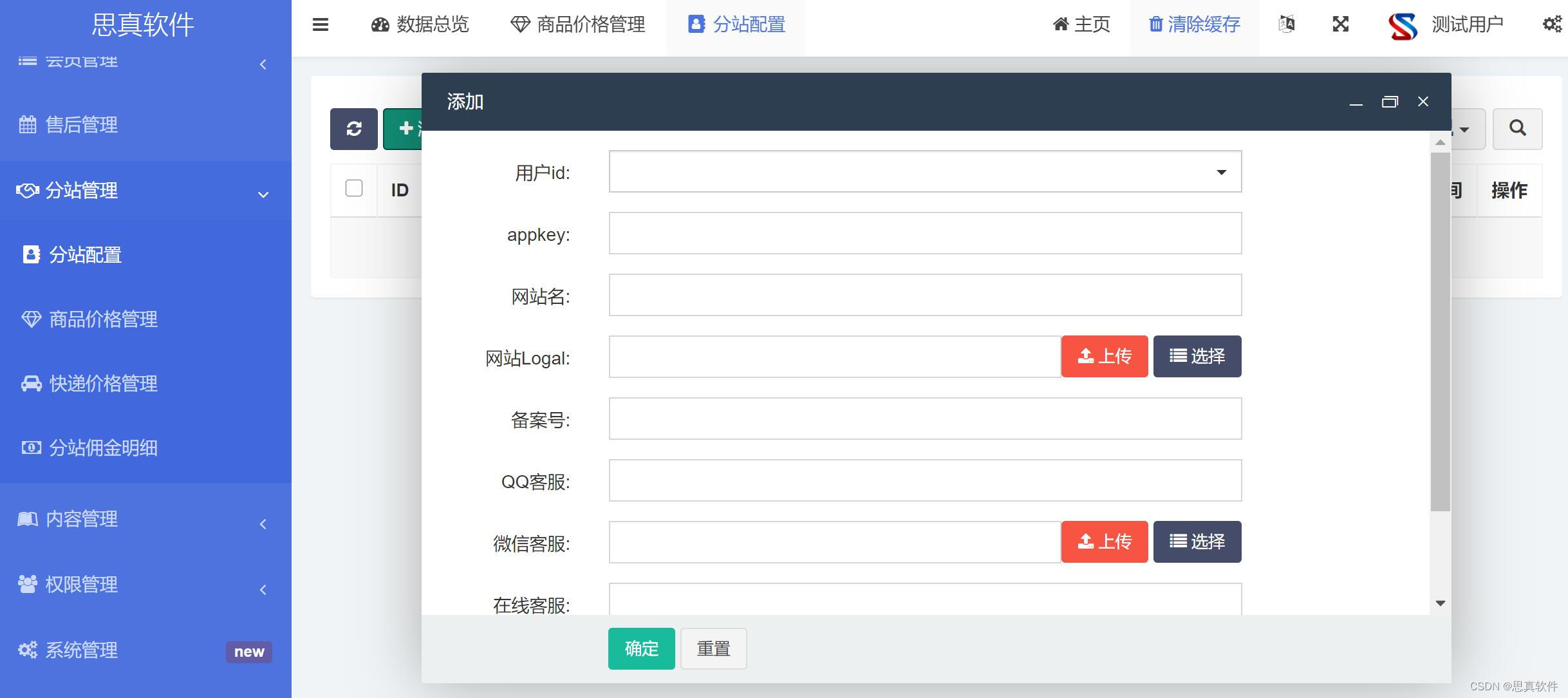Image resolution: width=1568 pixels, height=698 pixels.
Task: Click 清除缓存 to clear cache
Action: point(1194,24)
